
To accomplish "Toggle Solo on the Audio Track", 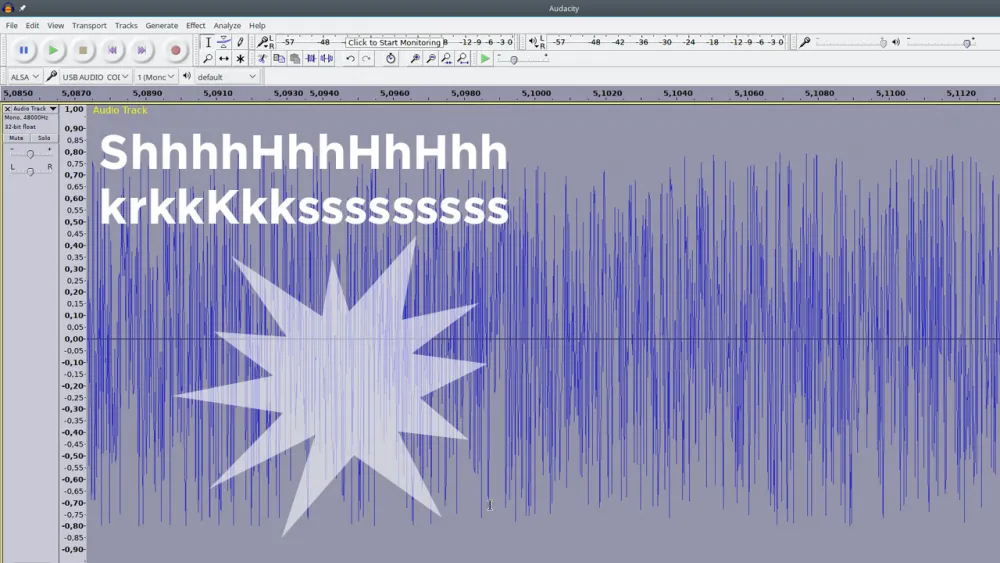I will pyautogui.click(x=44, y=138).
